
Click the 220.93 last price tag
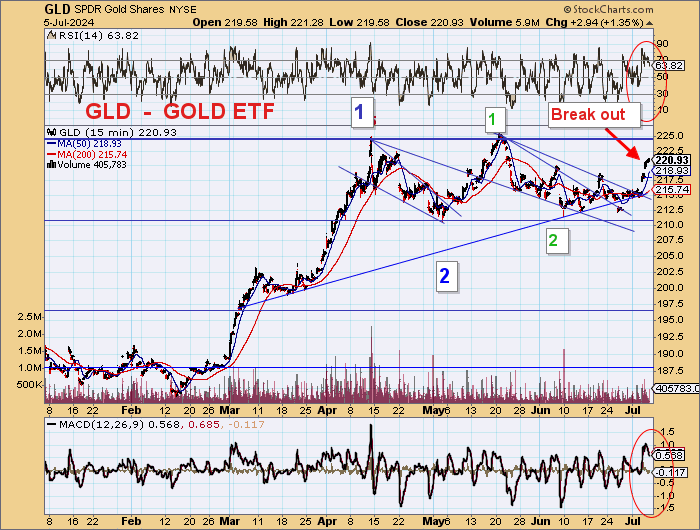pos(671,160)
